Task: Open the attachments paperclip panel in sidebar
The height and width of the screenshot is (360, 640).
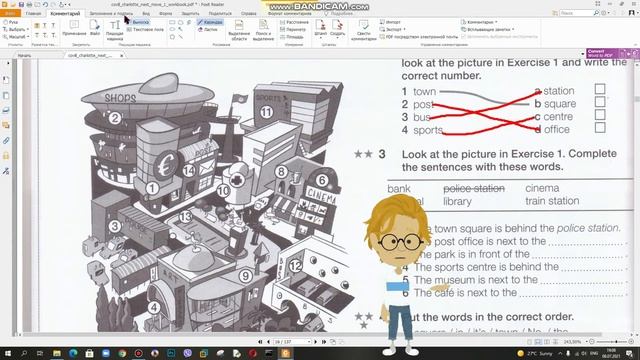Action: [x=6, y=141]
